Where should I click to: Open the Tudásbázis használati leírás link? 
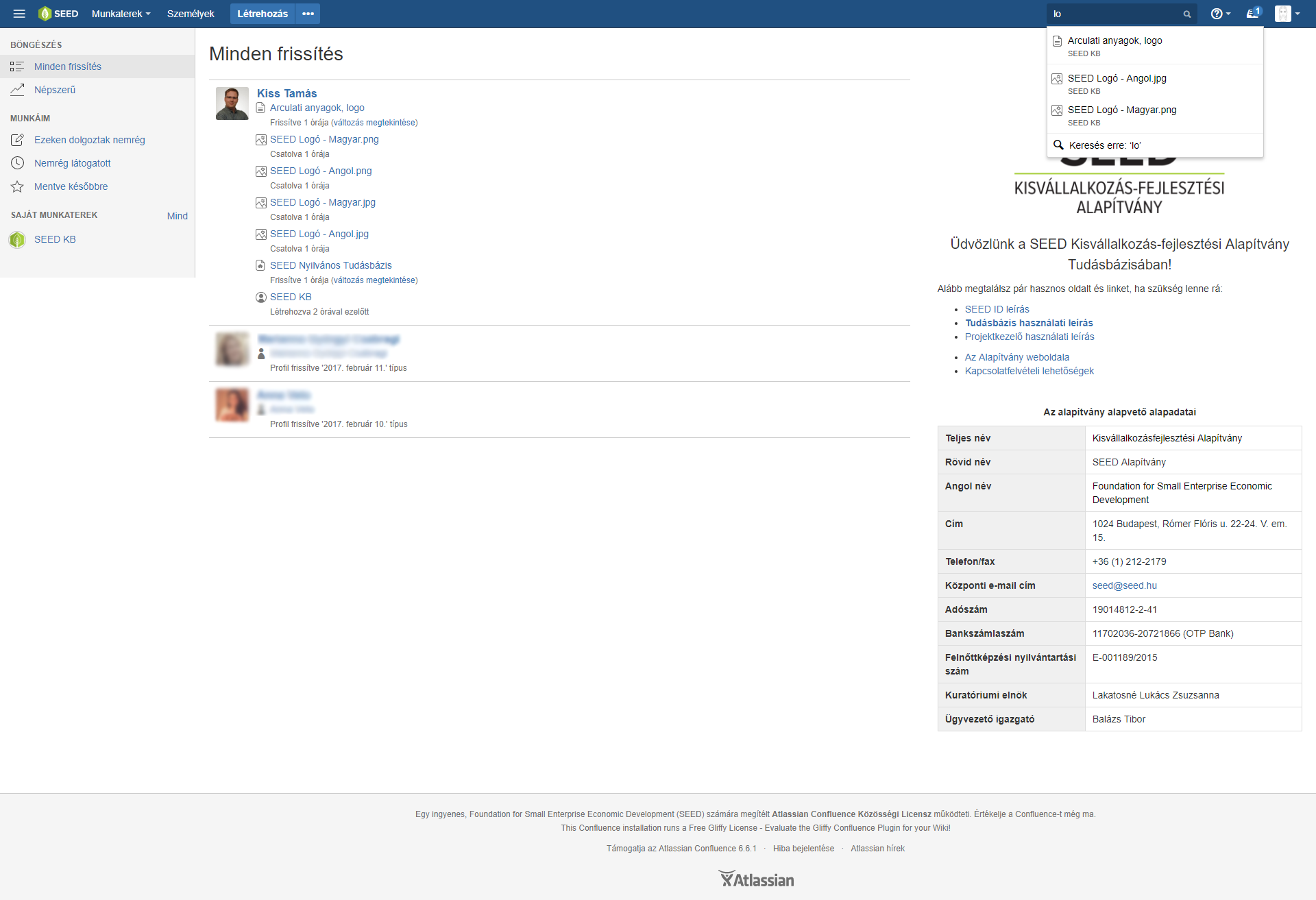1029,323
